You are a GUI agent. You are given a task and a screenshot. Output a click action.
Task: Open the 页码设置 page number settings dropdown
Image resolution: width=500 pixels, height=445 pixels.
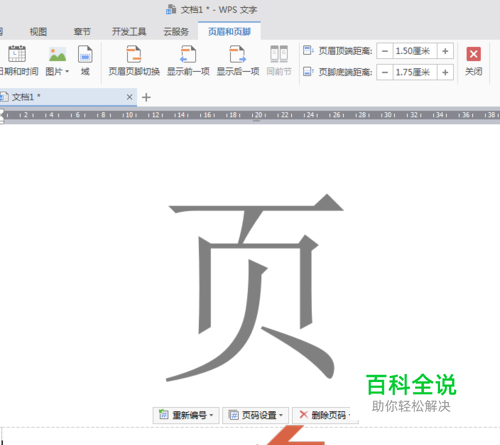pos(256,415)
